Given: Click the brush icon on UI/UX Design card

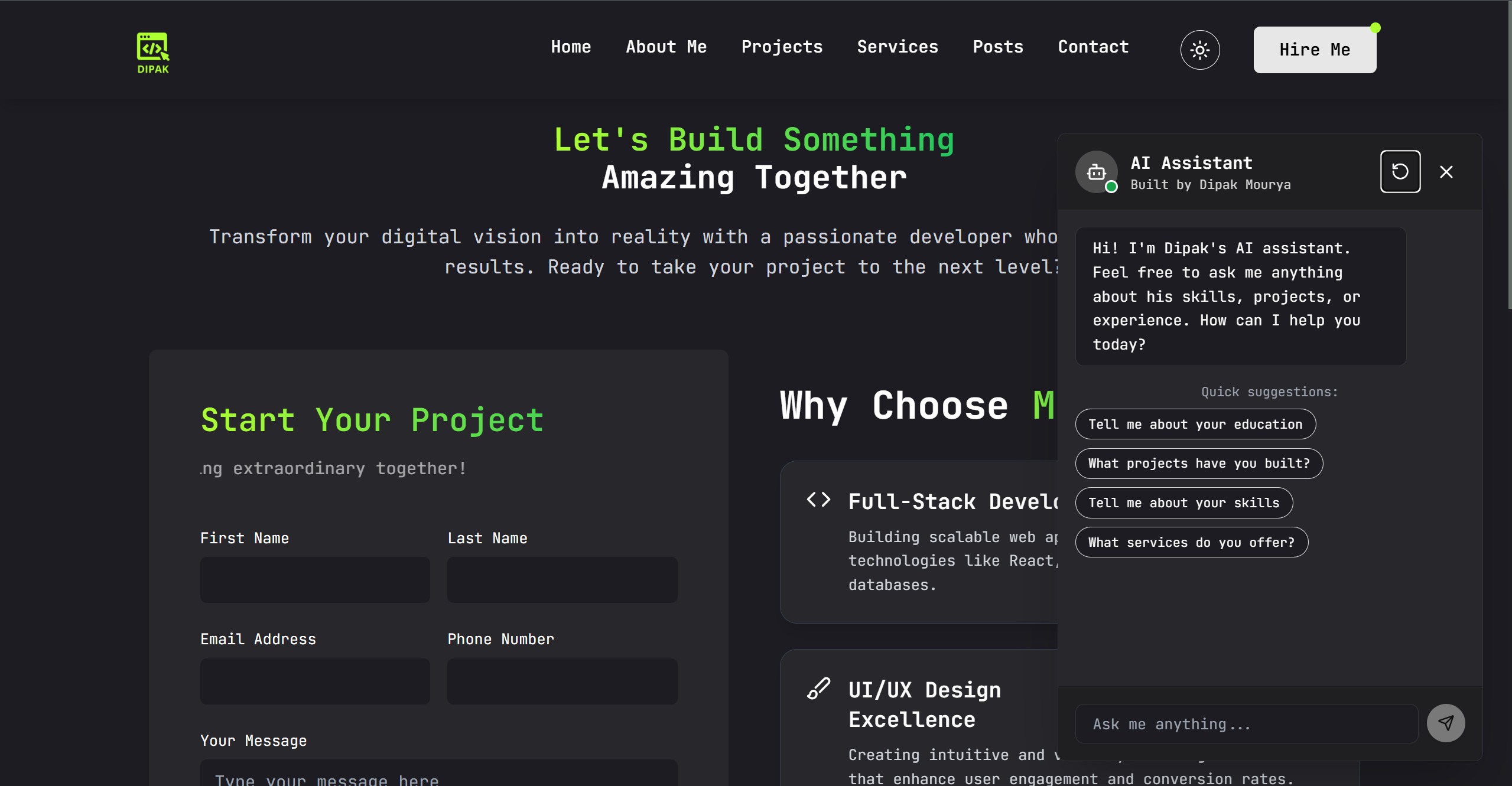Looking at the screenshot, I should pyautogui.click(x=818, y=687).
